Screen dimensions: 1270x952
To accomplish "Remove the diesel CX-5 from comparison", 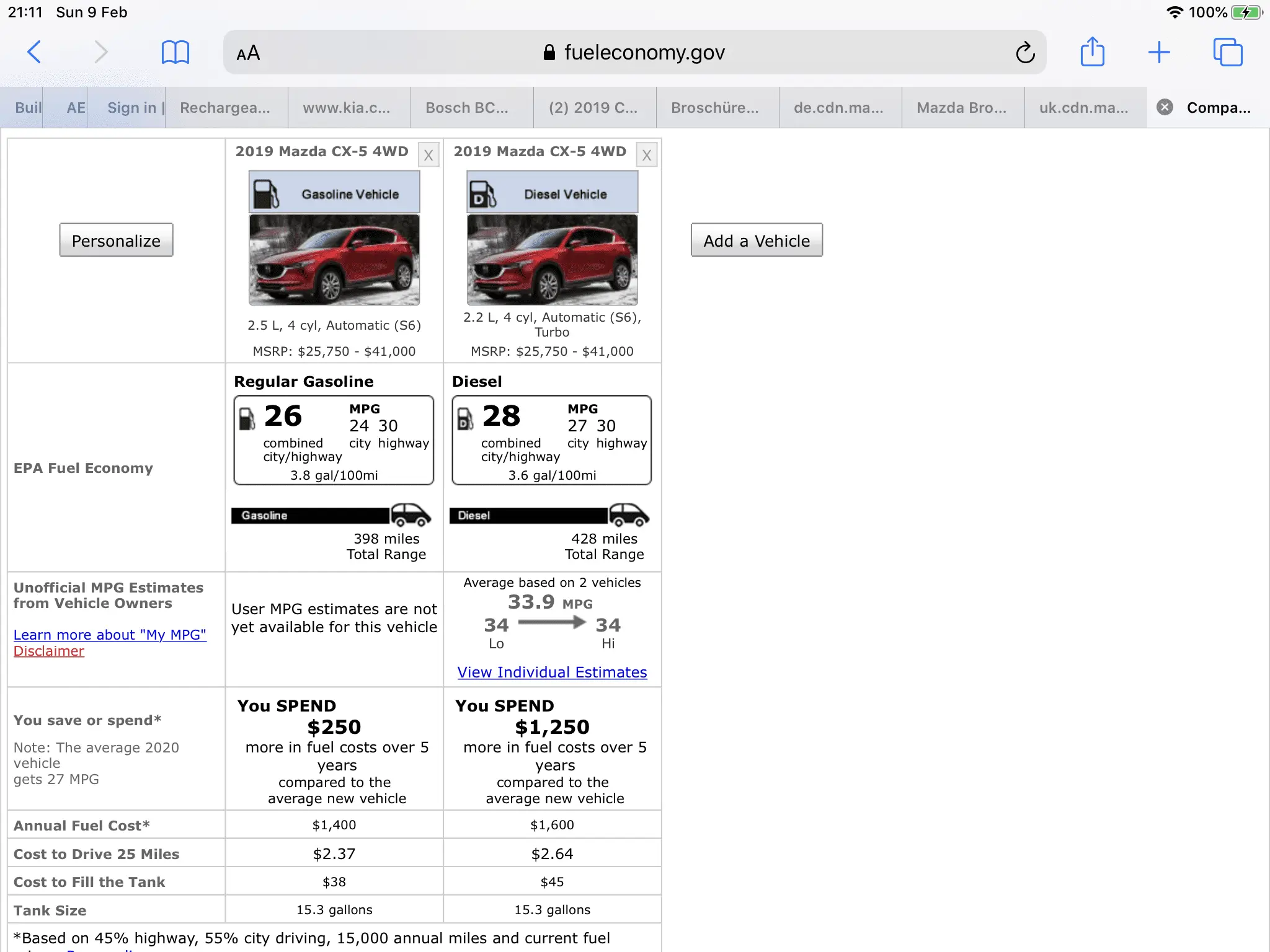I will [x=646, y=155].
